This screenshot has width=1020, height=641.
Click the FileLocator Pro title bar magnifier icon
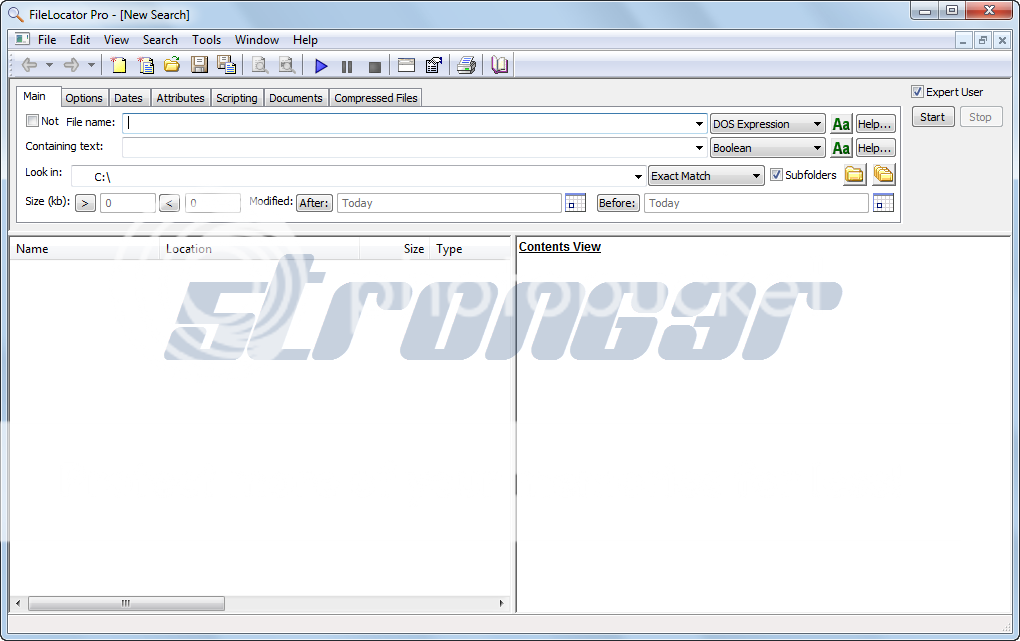coord(16,14)
